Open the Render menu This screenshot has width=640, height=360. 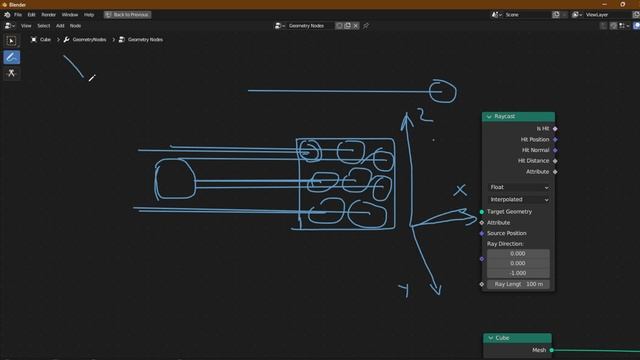pos(49,15)
